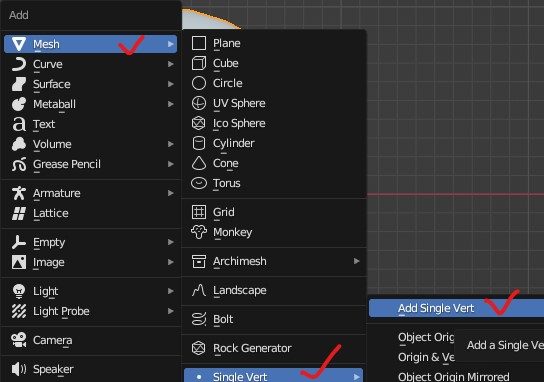Add a Torus mesh

(x=274, y=183)
